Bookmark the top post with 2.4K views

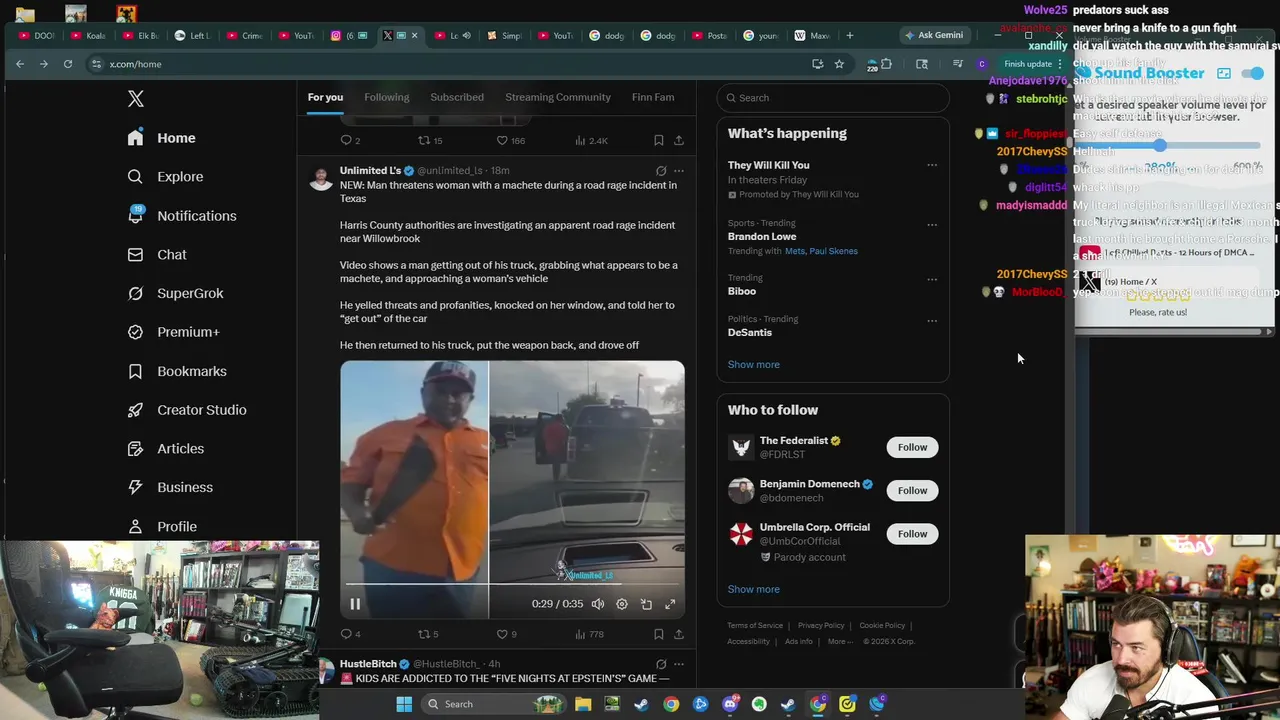658,141
